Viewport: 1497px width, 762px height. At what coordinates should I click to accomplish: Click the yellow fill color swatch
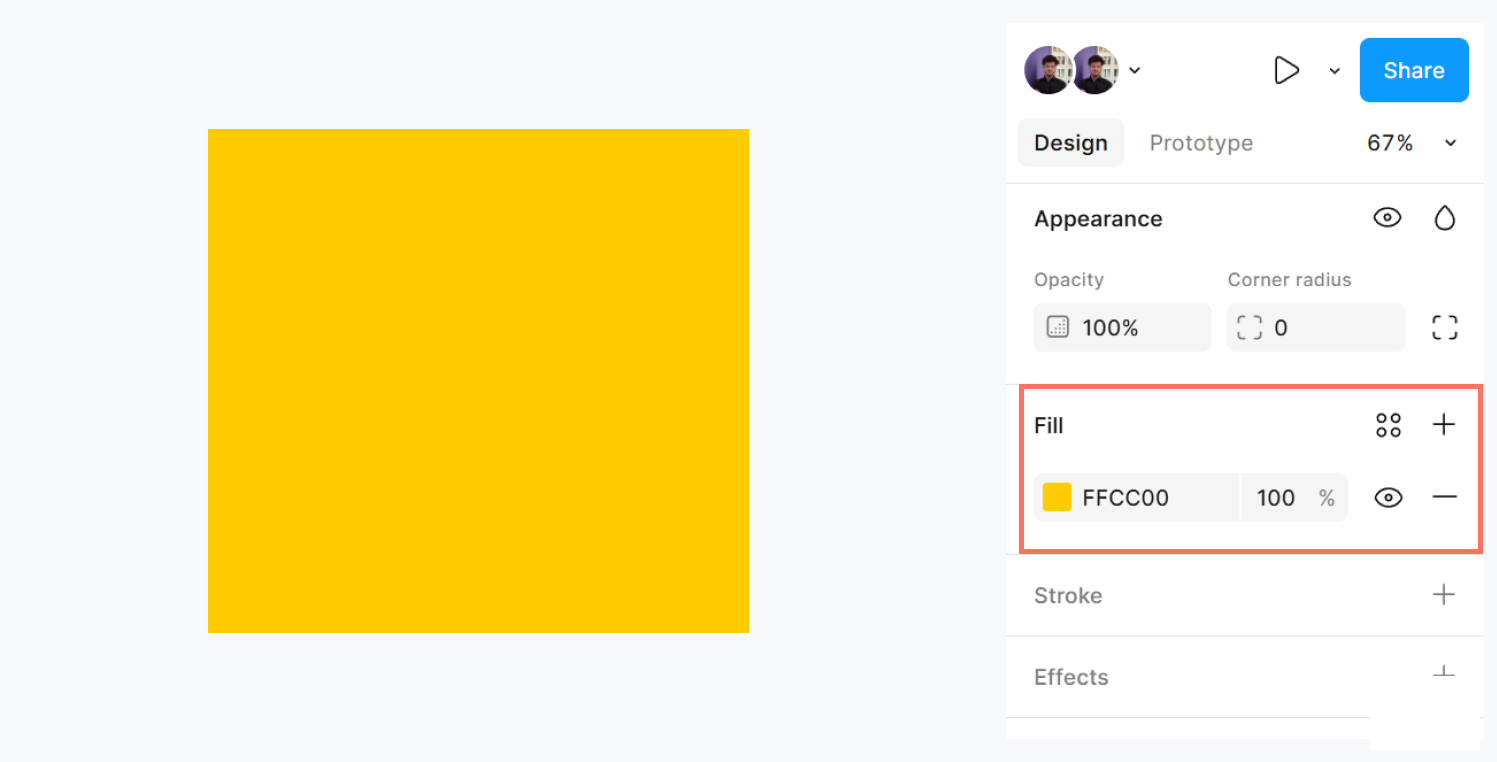[1057, 497]
